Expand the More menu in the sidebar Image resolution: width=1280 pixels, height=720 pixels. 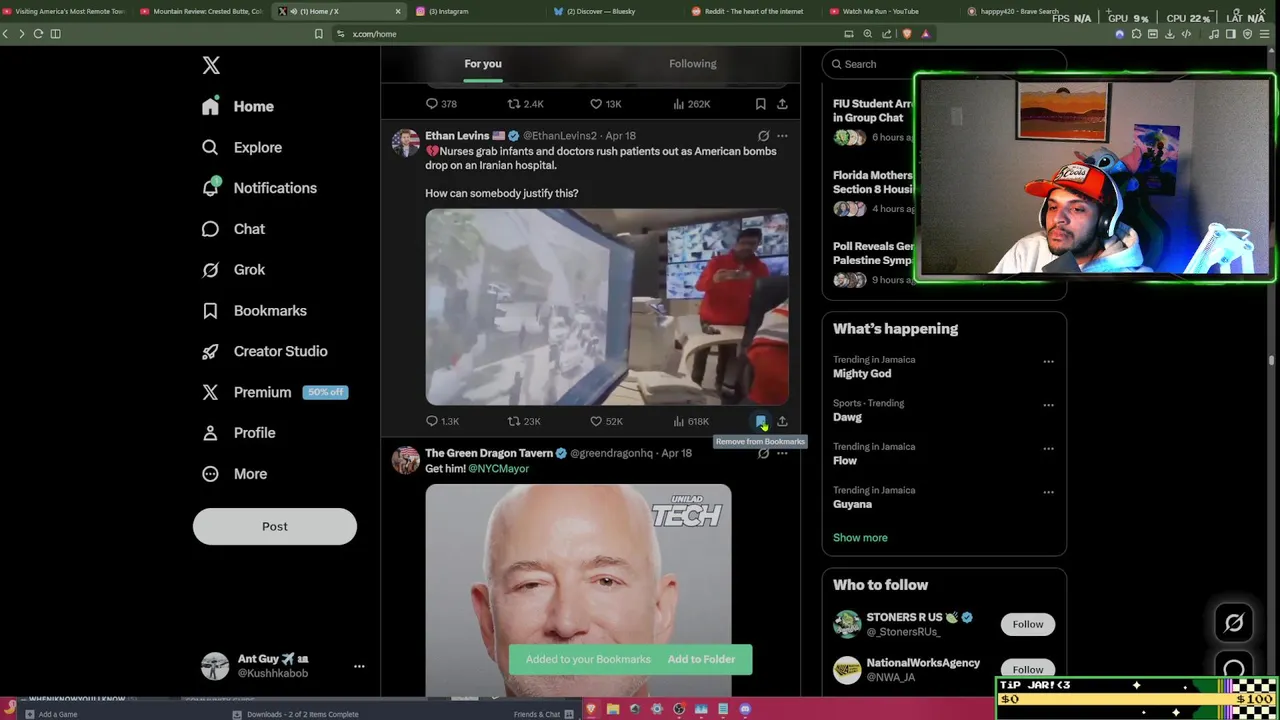(235, 474)
